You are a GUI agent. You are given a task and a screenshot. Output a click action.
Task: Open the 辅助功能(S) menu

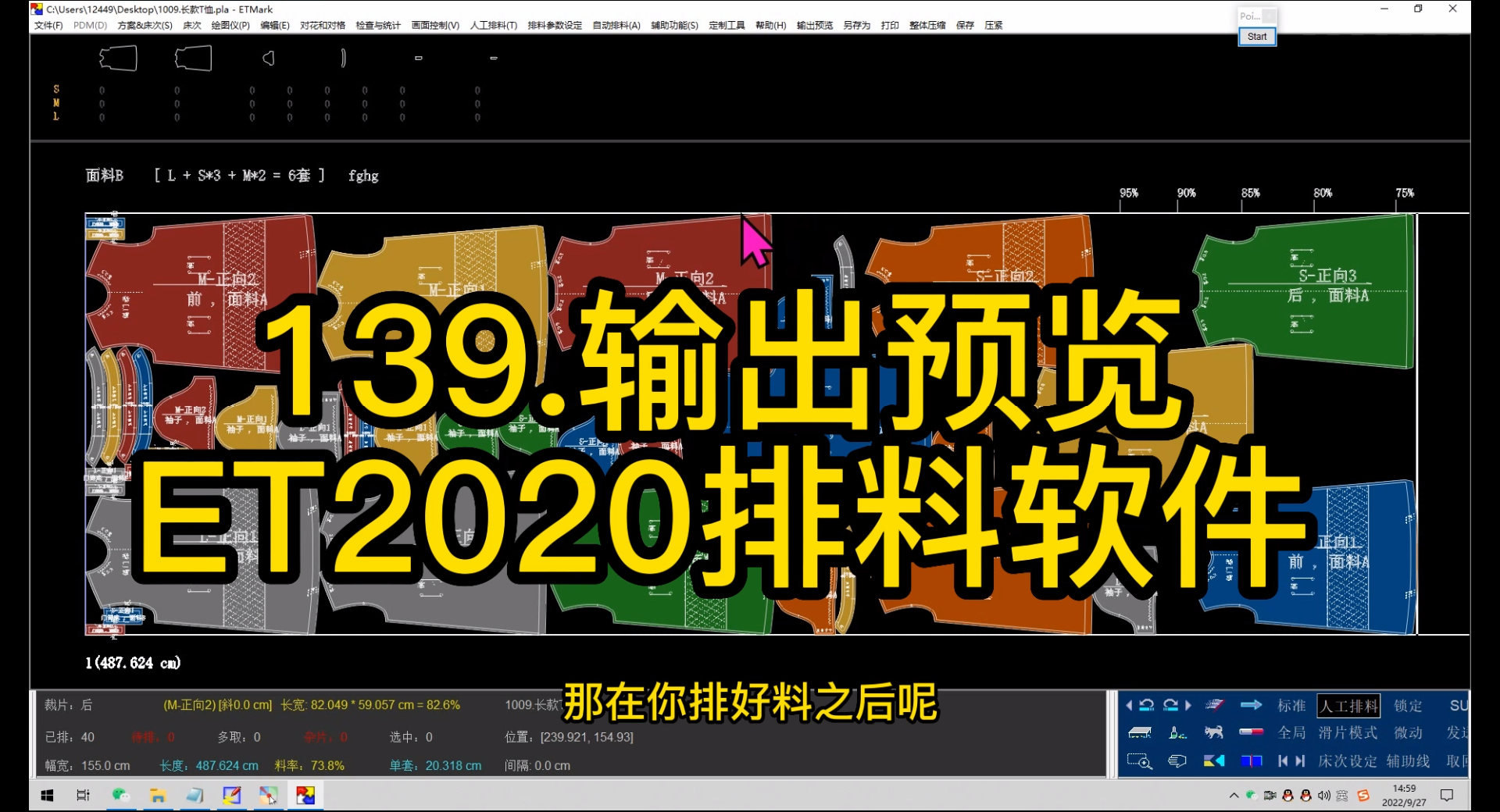click(x=674, y=25)
